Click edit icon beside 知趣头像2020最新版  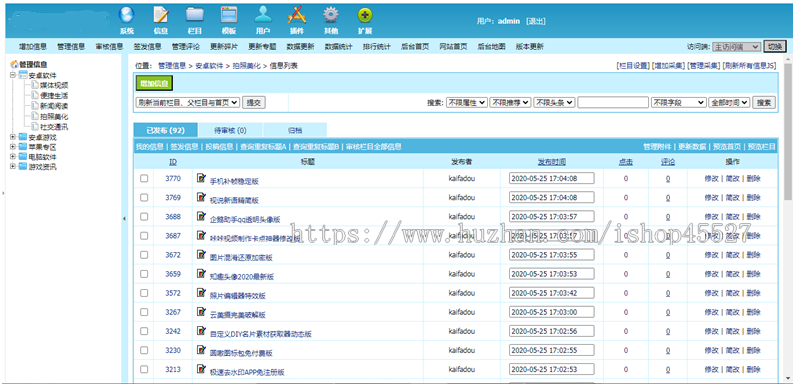[201, 273]
